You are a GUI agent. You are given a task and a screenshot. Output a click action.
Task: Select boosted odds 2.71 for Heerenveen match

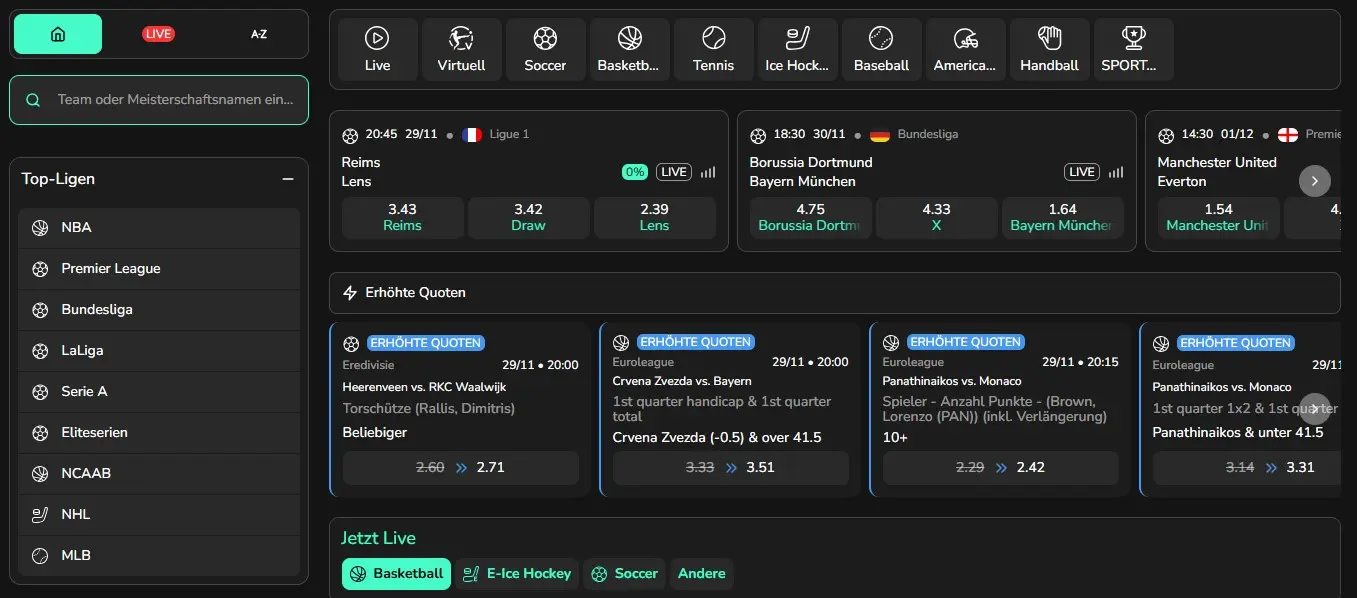(x=461, y=468)
